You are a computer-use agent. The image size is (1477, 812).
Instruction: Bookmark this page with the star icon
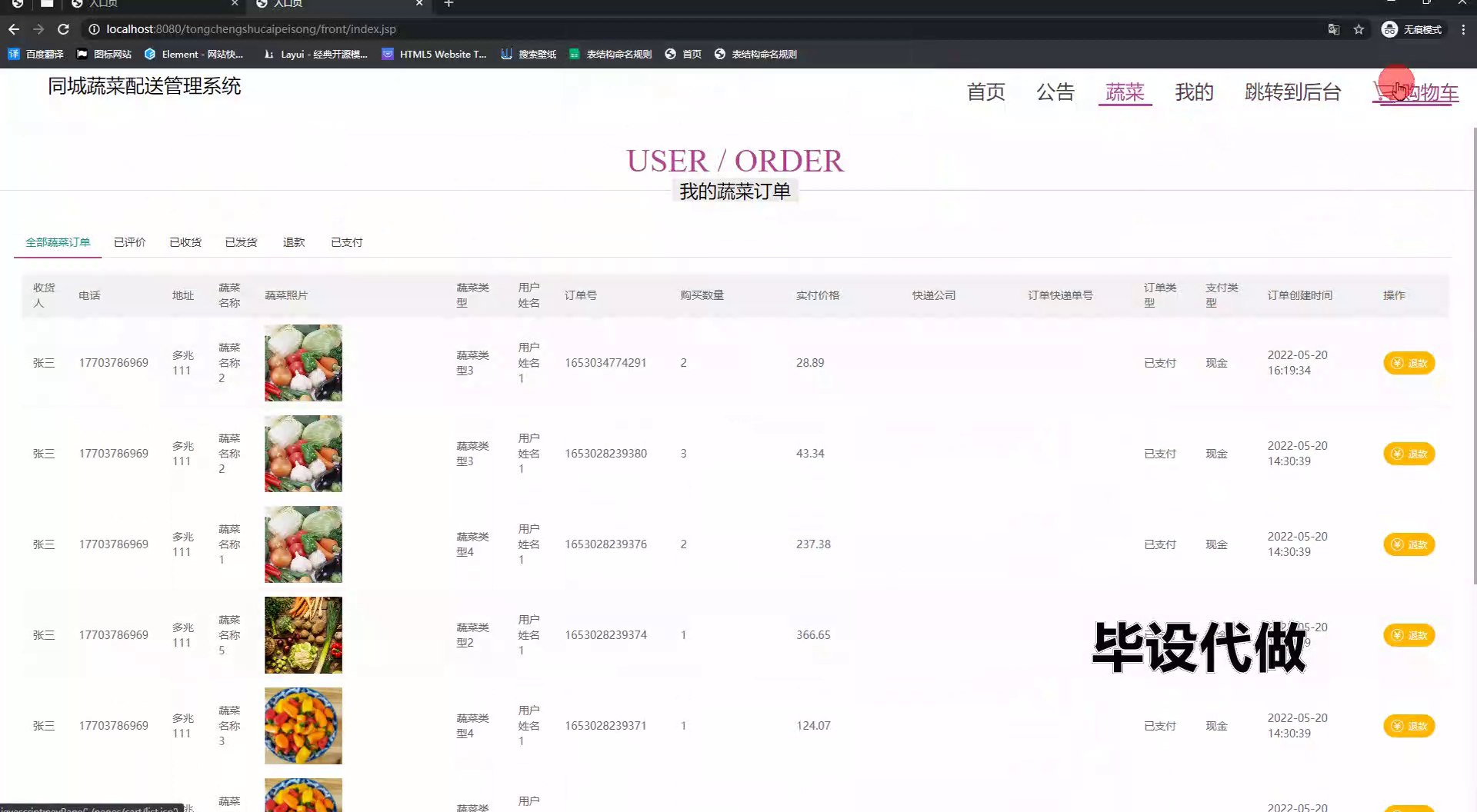[1359, 29]
